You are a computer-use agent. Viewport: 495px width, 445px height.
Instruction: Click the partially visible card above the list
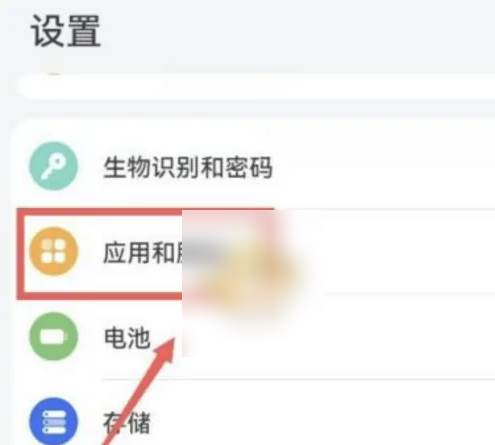click(x=255, y=86)
